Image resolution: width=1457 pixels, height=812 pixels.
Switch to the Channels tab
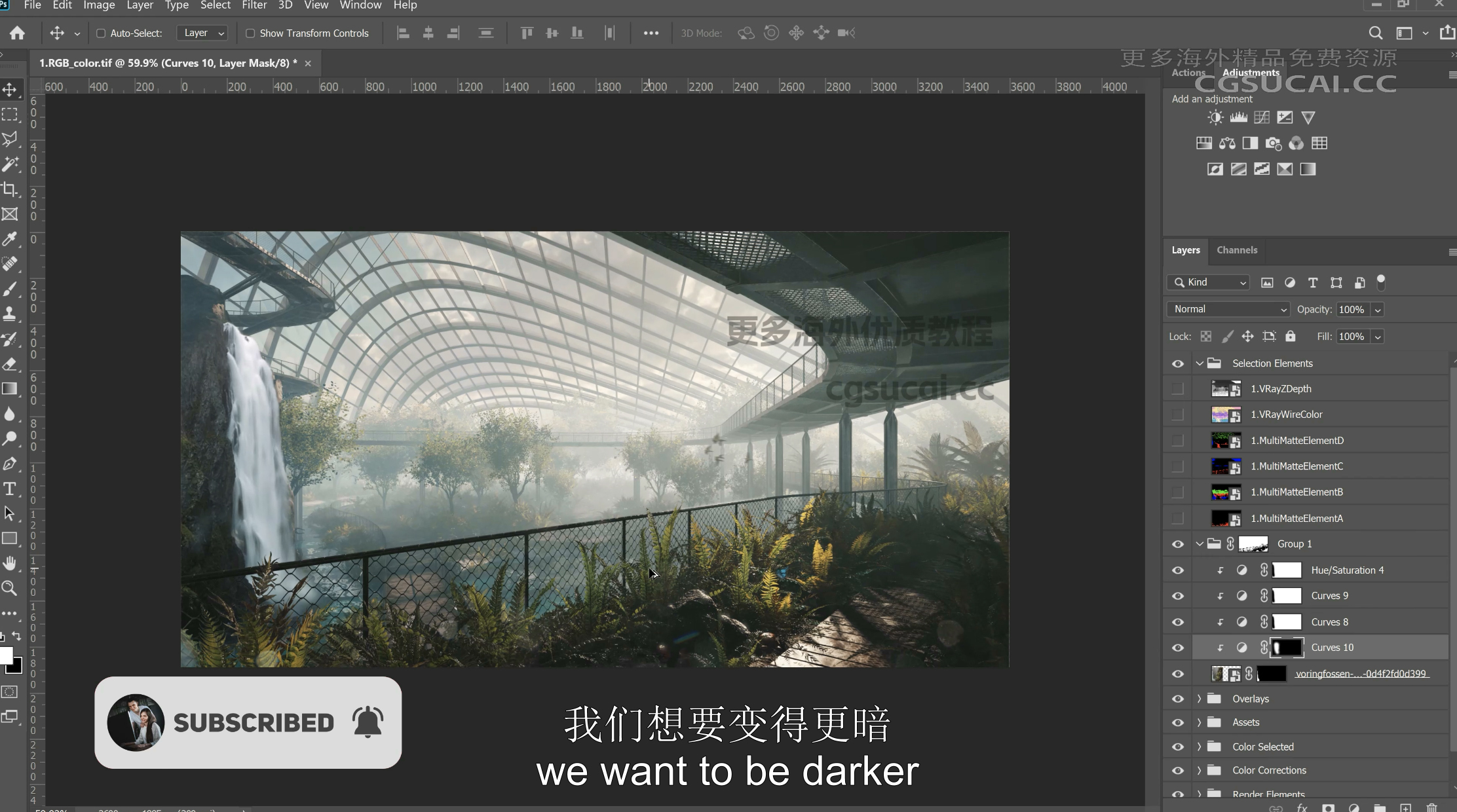(x=1237, y=250)
